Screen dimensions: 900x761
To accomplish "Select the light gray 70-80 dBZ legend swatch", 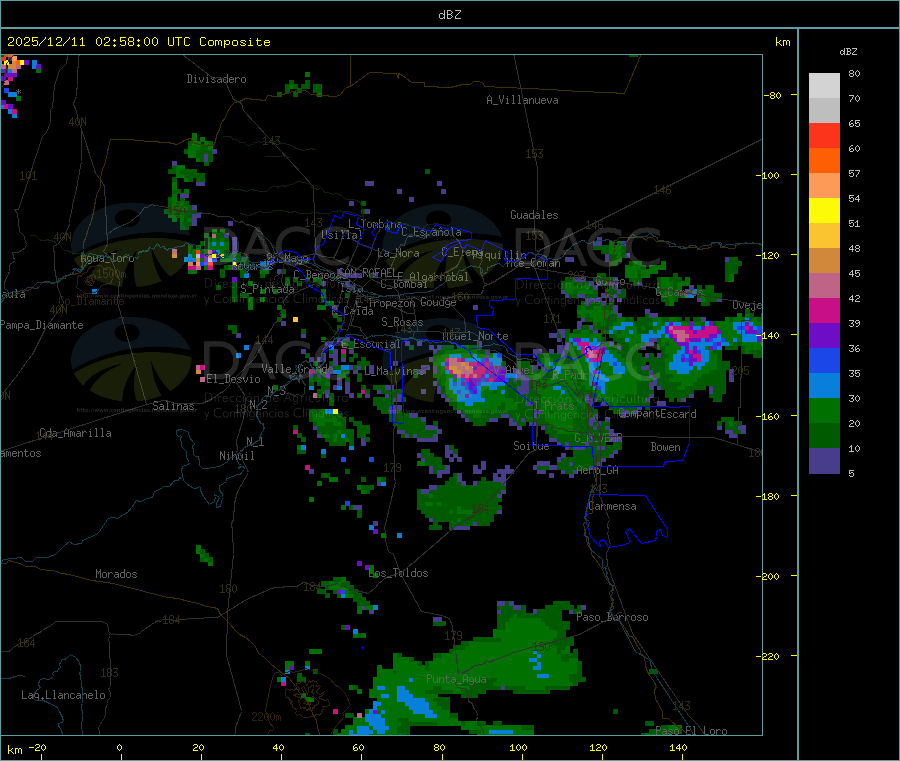I will point(824,86).
